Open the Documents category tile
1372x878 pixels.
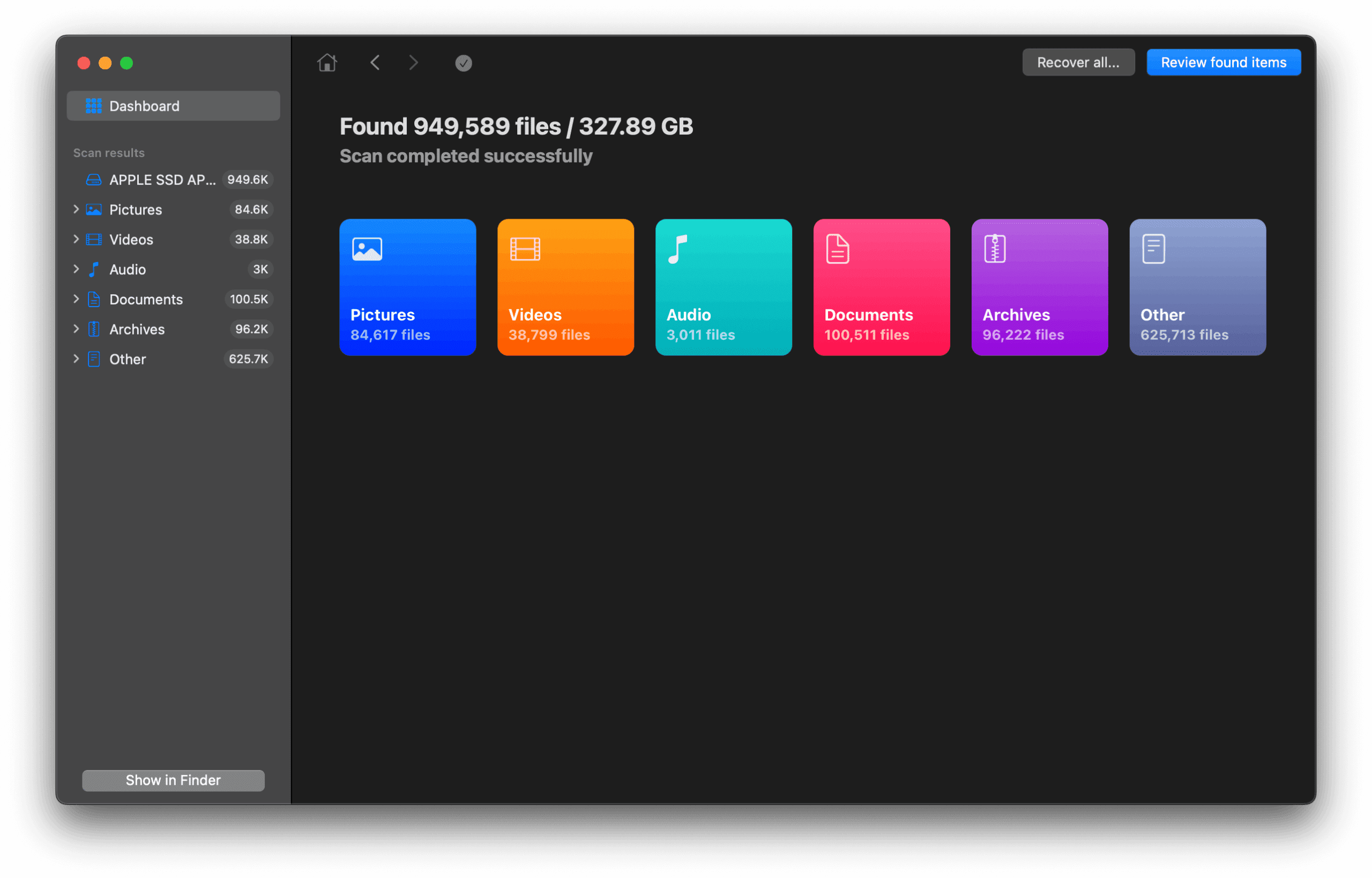tap(881, 287)
